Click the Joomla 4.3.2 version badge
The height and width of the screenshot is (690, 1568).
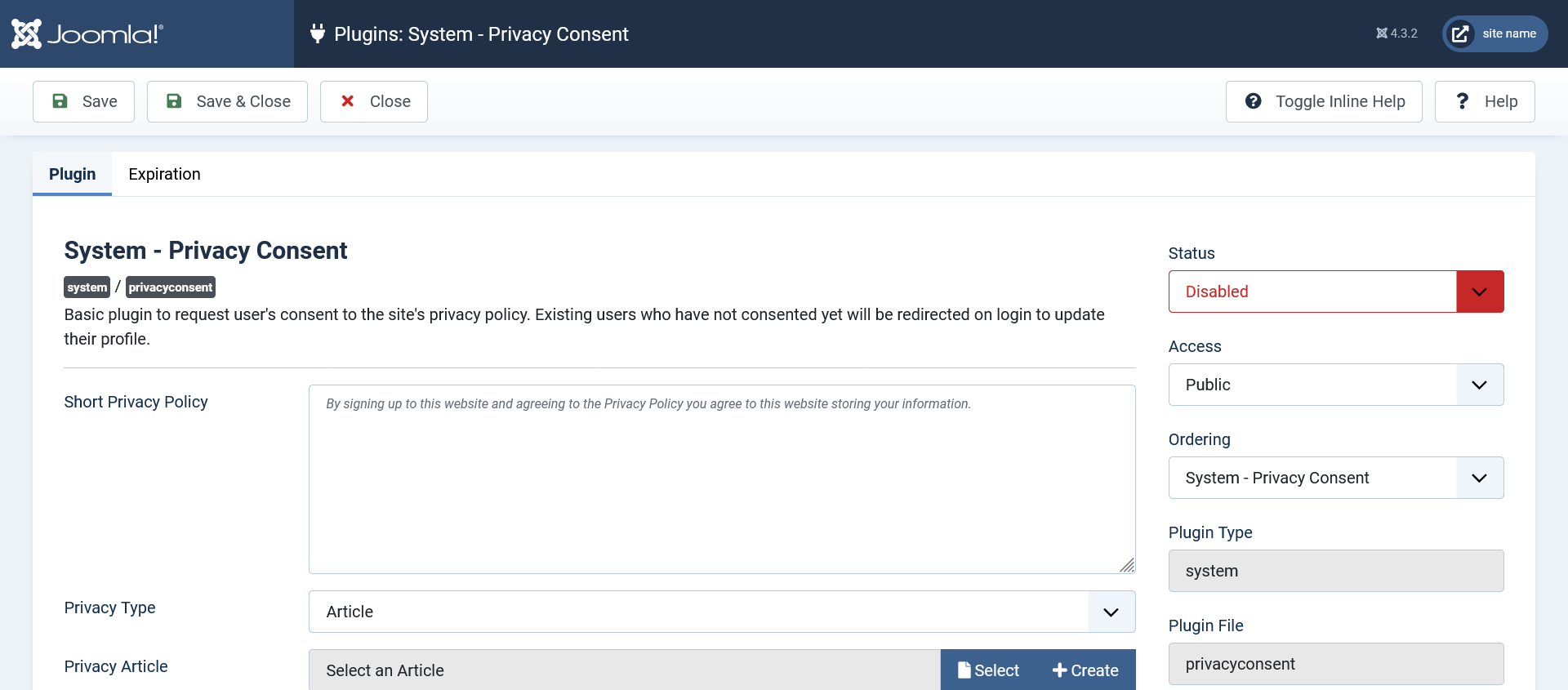pos(1396,33)
